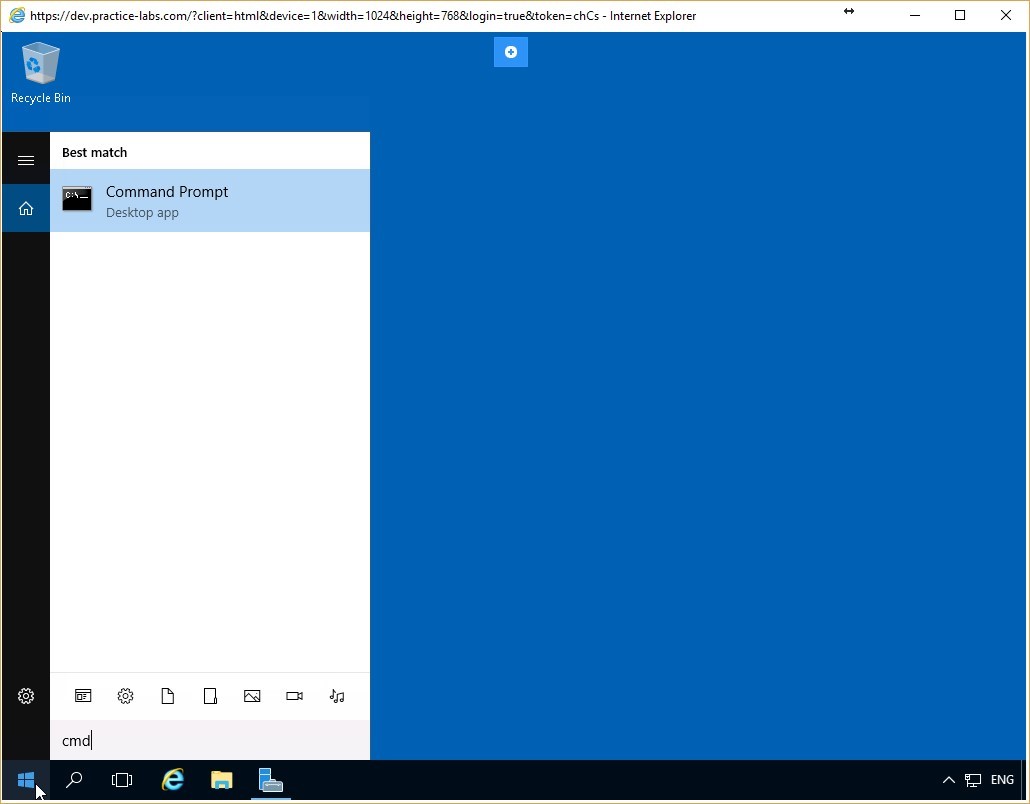
Task: Filter search results by Photos
Action: pos(252,696)
